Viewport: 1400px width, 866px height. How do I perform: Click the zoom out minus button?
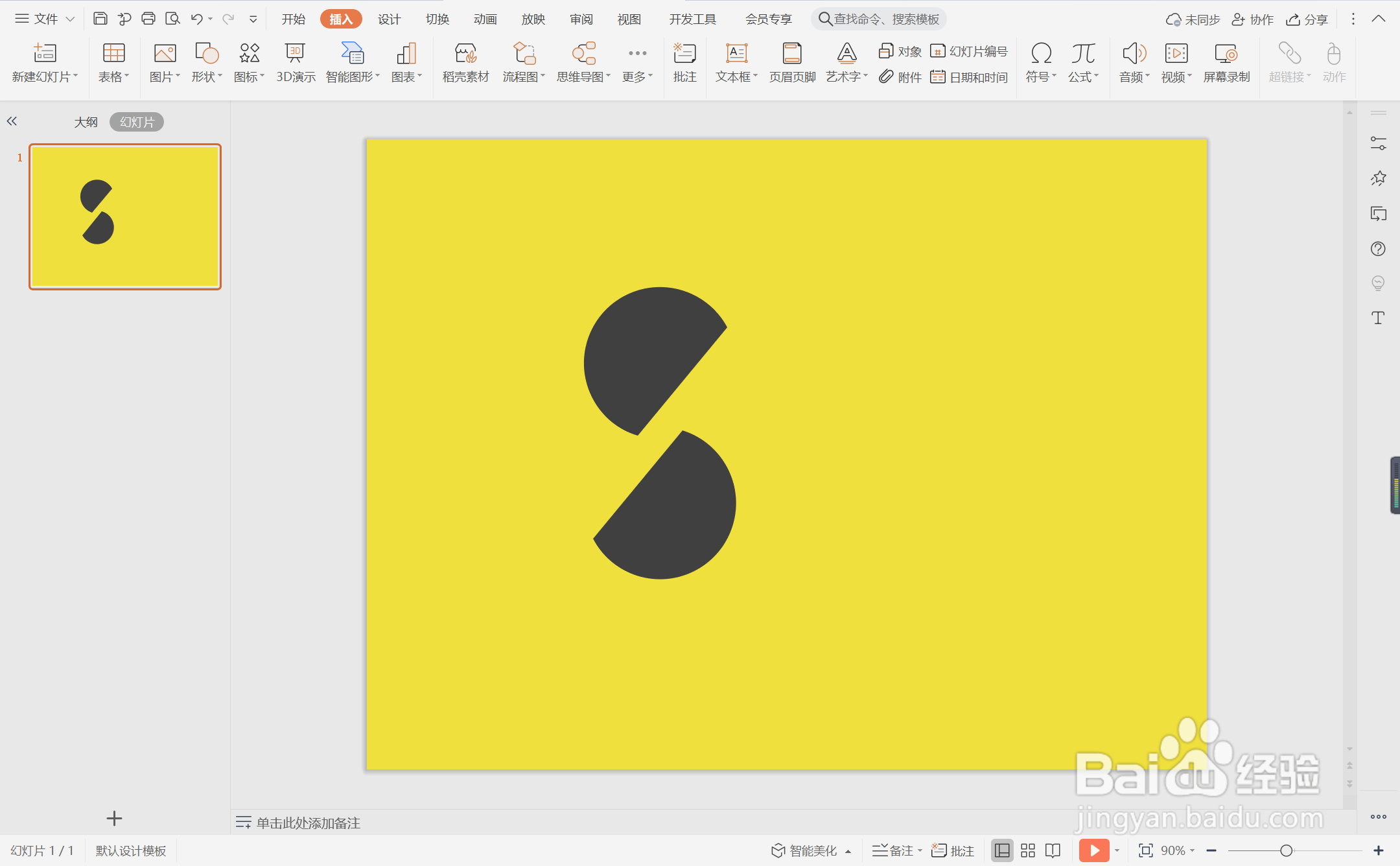coord(1211,850)
